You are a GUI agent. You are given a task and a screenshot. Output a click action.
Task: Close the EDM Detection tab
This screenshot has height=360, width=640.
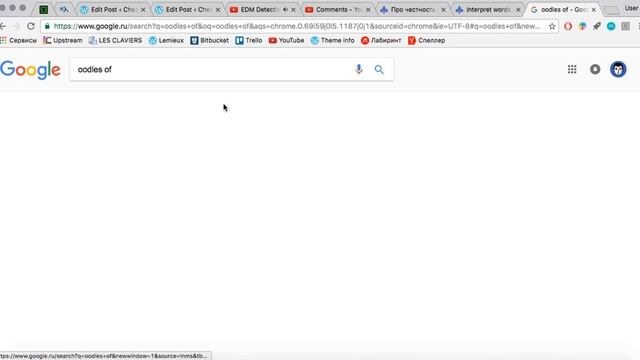pyautogui.click(x=293, y=9)
